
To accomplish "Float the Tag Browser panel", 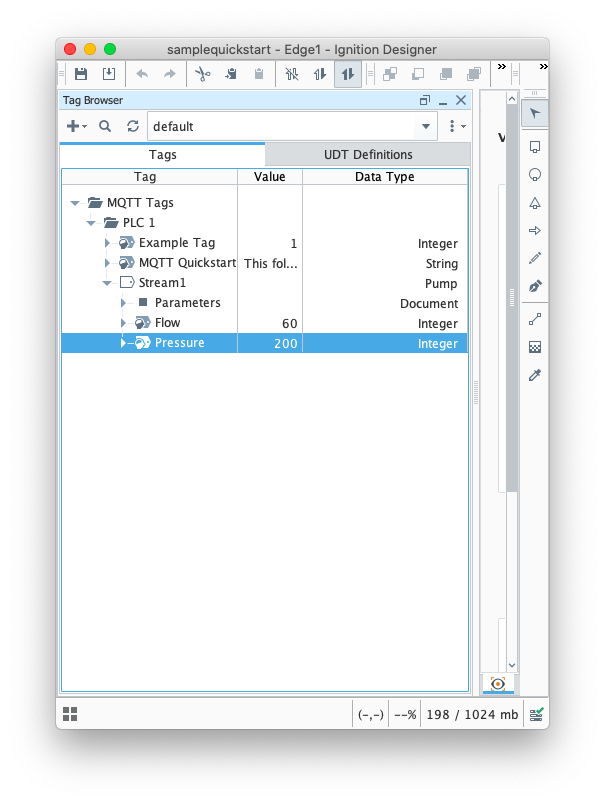I will (425, 100).
